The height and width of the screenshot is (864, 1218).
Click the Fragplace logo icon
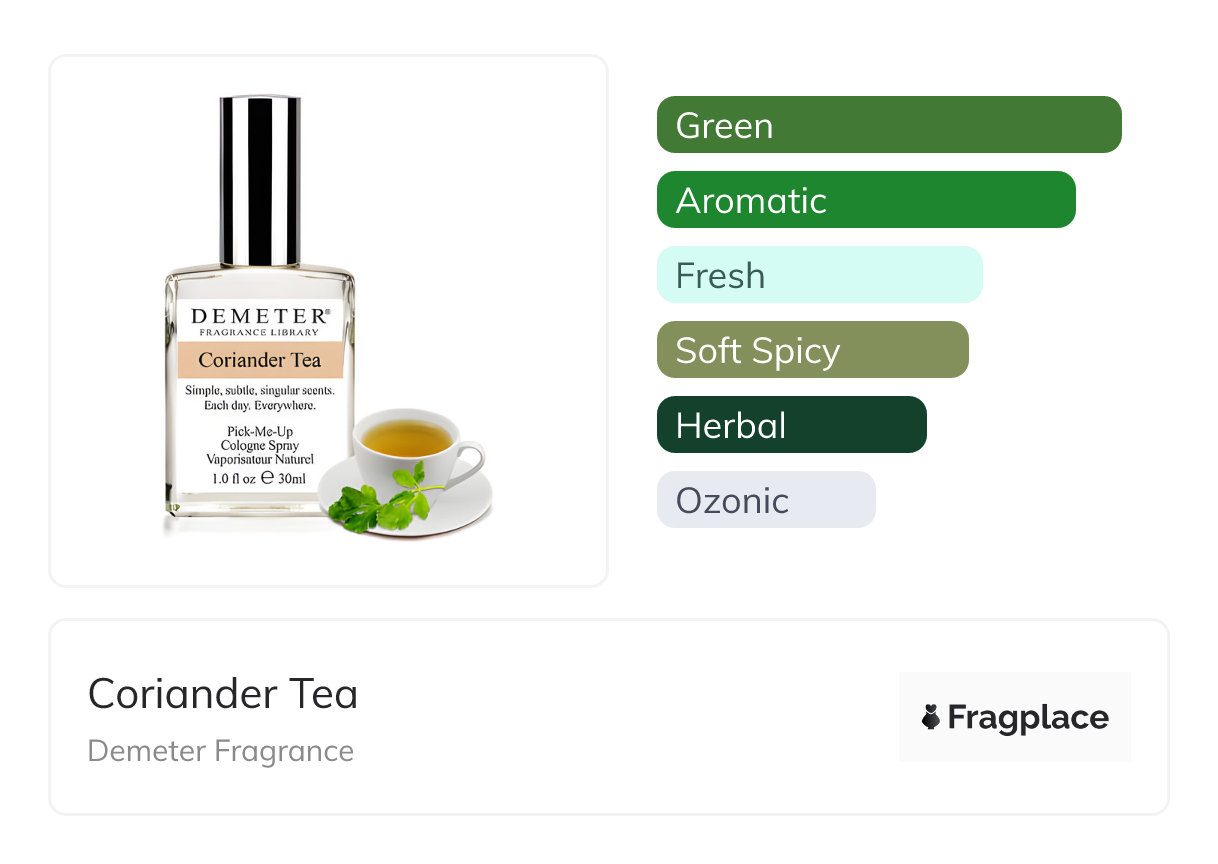(x=931, y=717)
